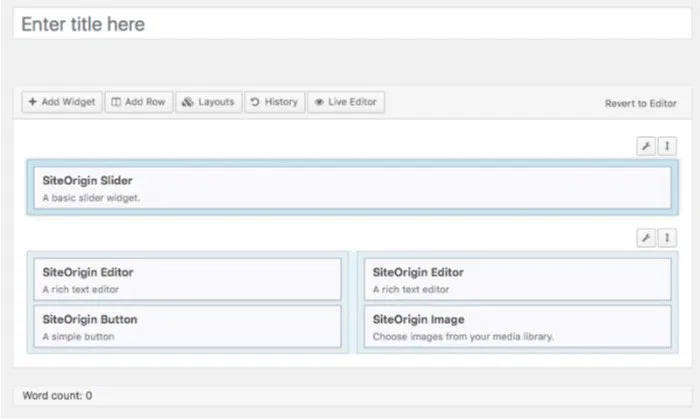Click the plus icon on Add Widget
700x419 pixels.
click(x=33, y=102)
